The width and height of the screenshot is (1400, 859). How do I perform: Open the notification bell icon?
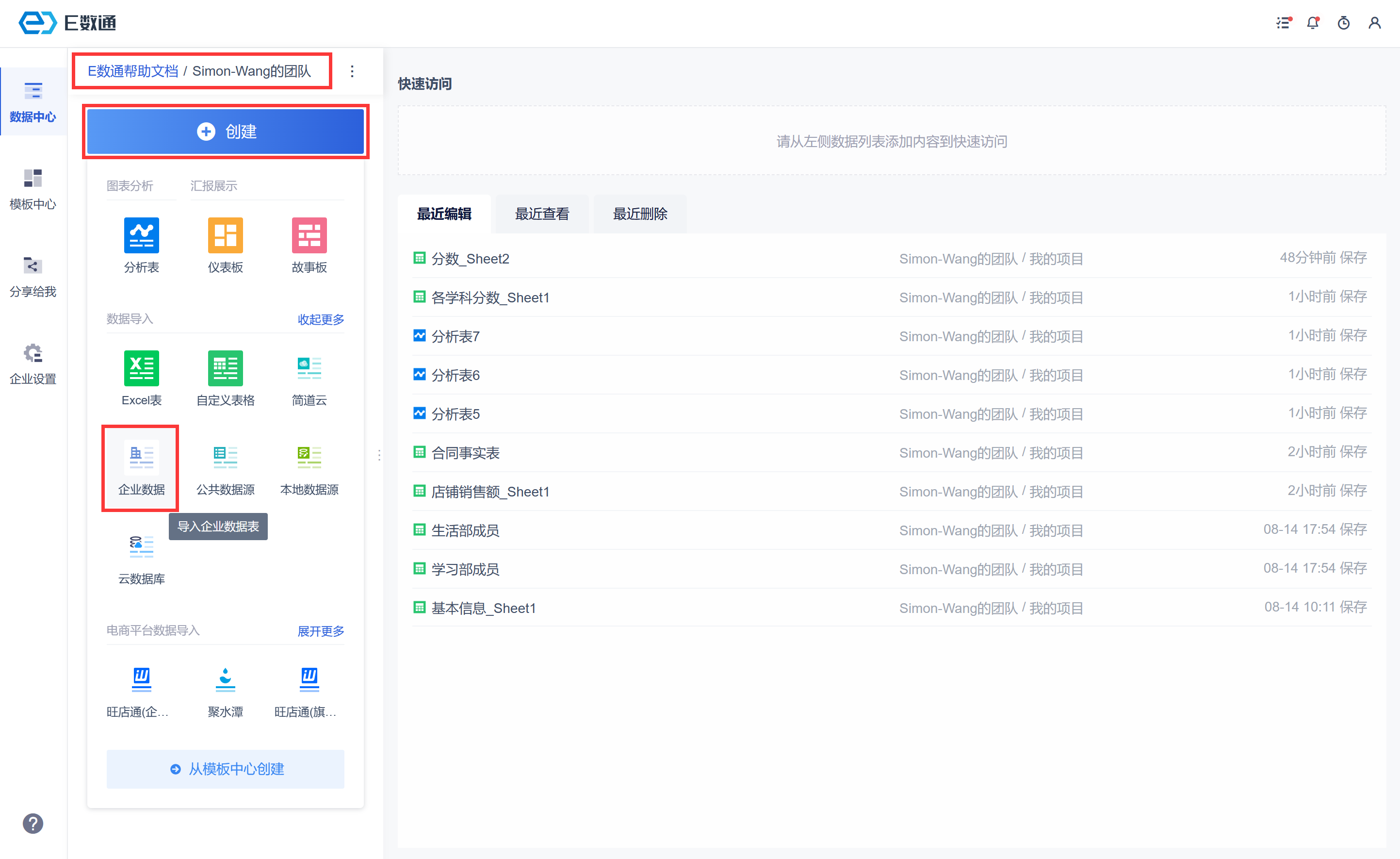tap(1313, 23)
